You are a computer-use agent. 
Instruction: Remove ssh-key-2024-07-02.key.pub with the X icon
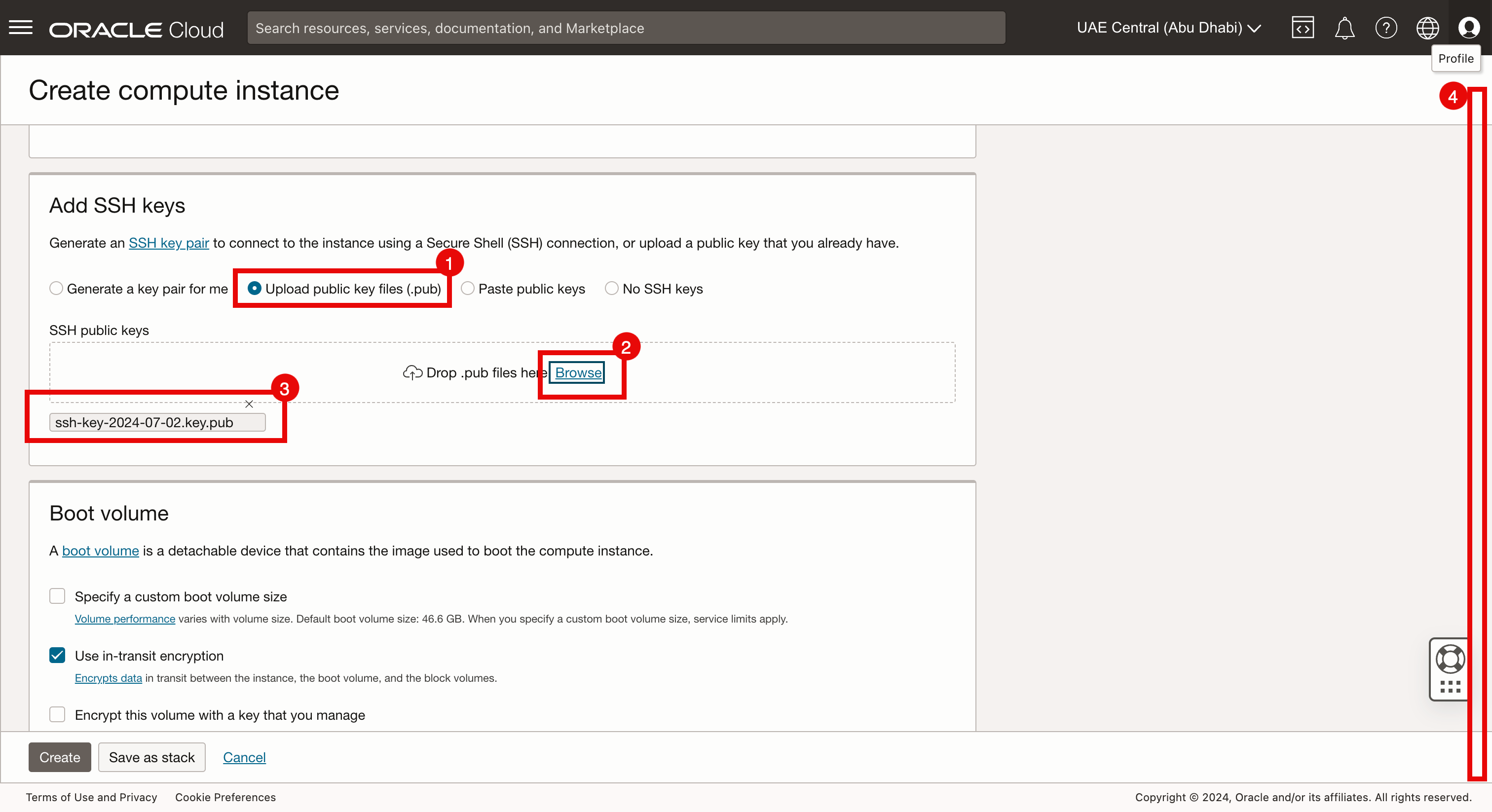(249, 404)
